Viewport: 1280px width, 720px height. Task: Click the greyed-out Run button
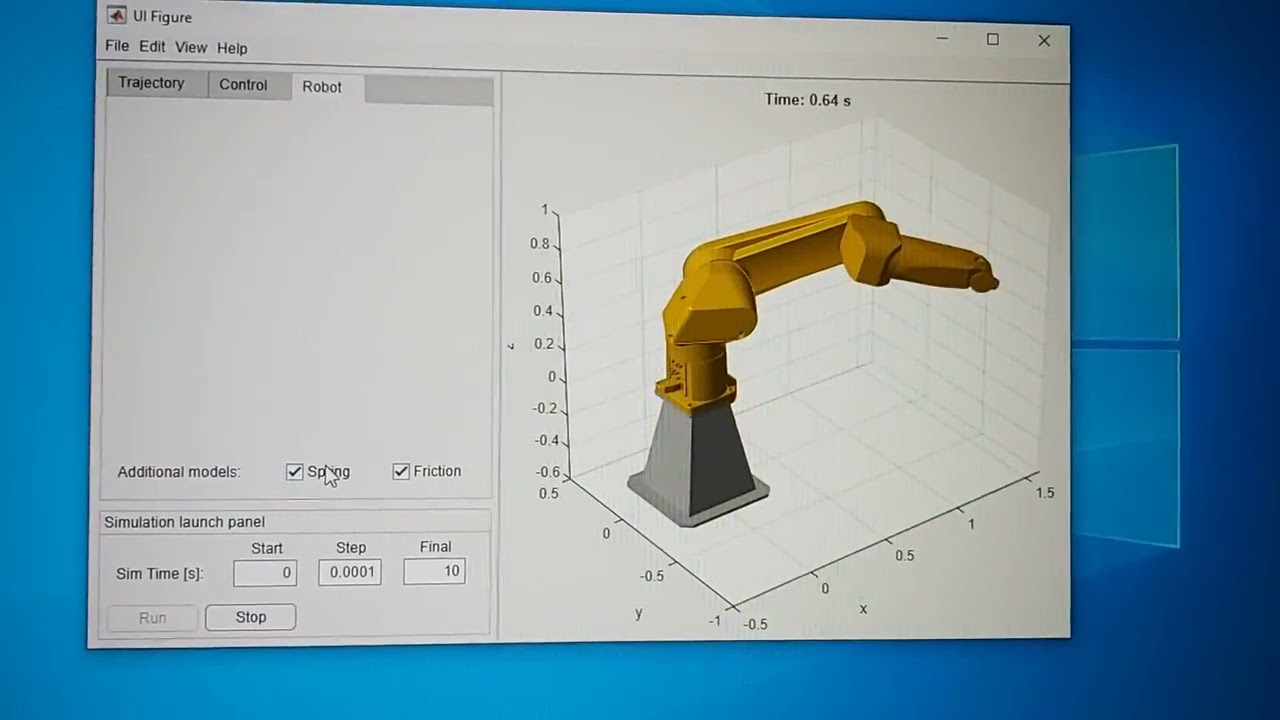152,618
